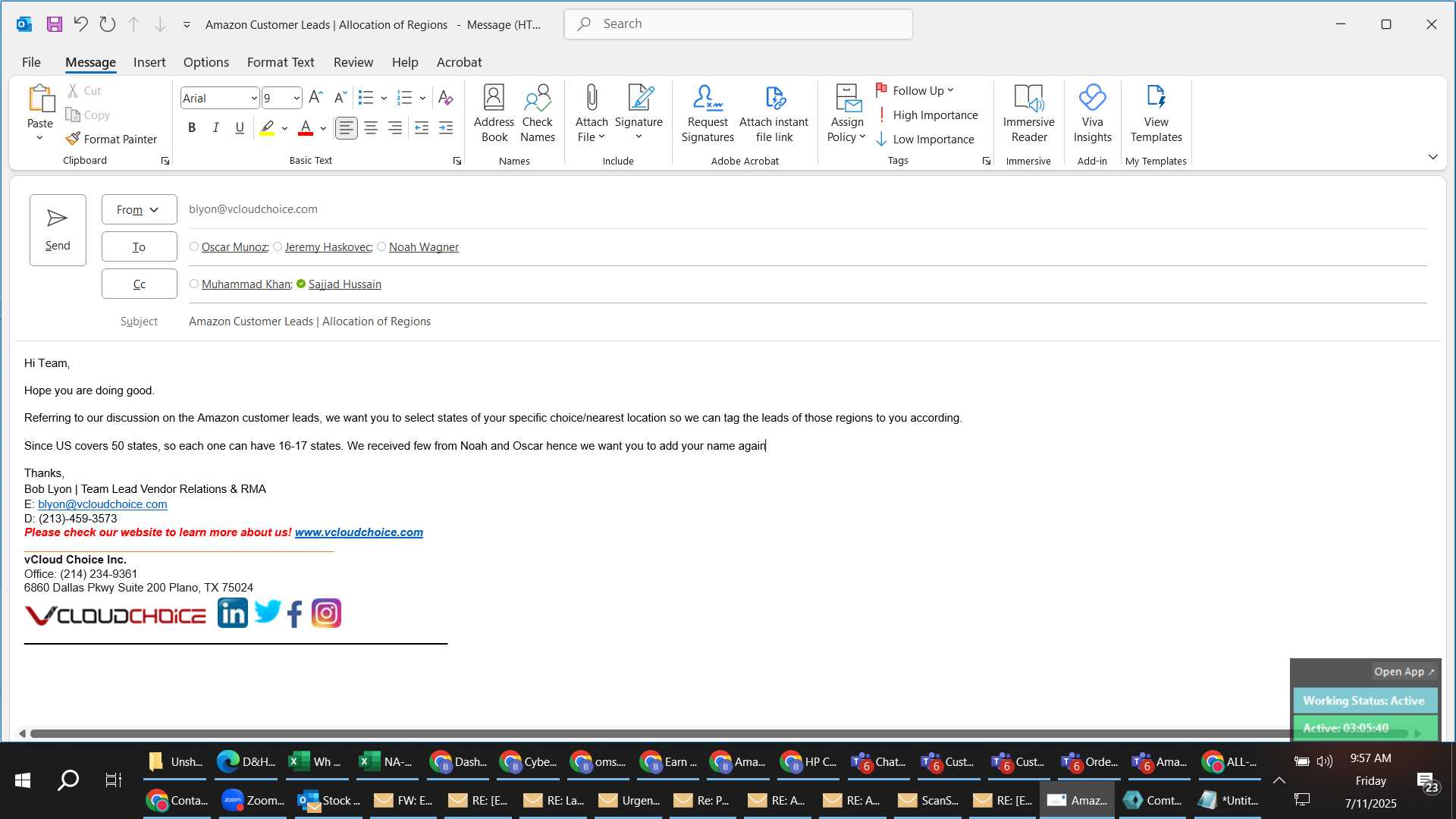Open www.vcloudchoice.com website link
The height and width of the screenshot is (819, 1456).
click(x=359, y=532)
